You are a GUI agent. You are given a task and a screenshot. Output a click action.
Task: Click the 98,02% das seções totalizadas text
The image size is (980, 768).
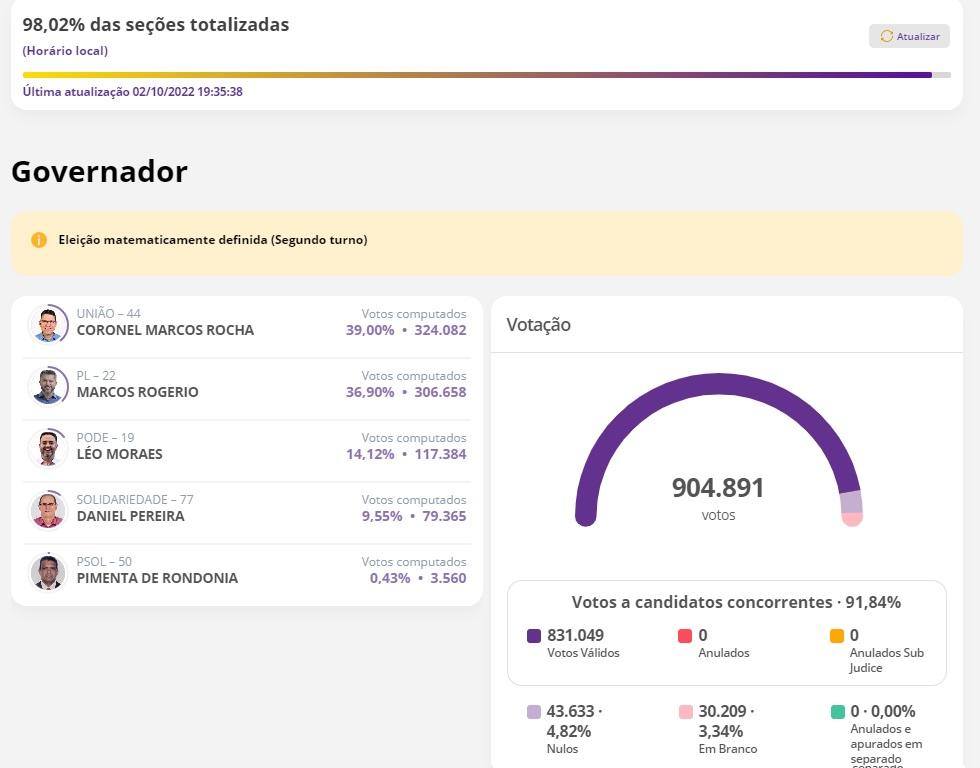156,24
